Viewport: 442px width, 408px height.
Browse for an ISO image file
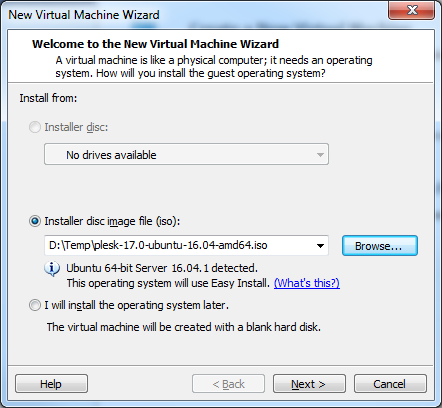tap(379, 246)
